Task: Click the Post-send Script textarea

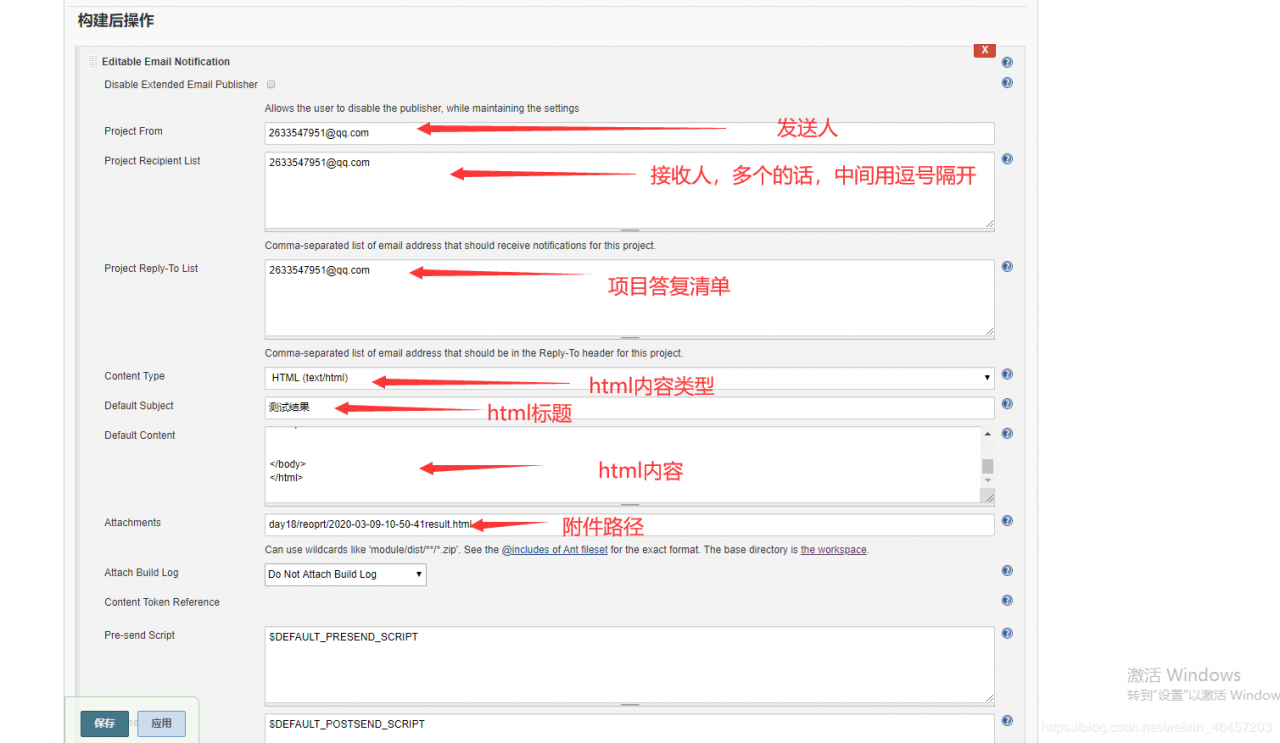Action: (x=629, y=729)
